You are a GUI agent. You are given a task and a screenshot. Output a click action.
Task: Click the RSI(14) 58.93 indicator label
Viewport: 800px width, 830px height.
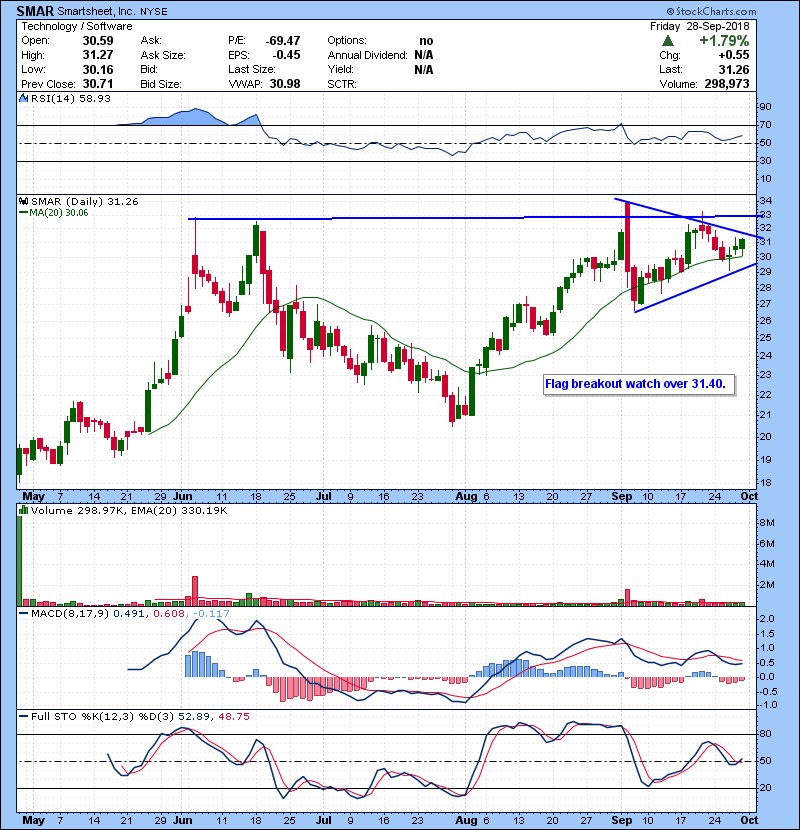click(71, 98)
